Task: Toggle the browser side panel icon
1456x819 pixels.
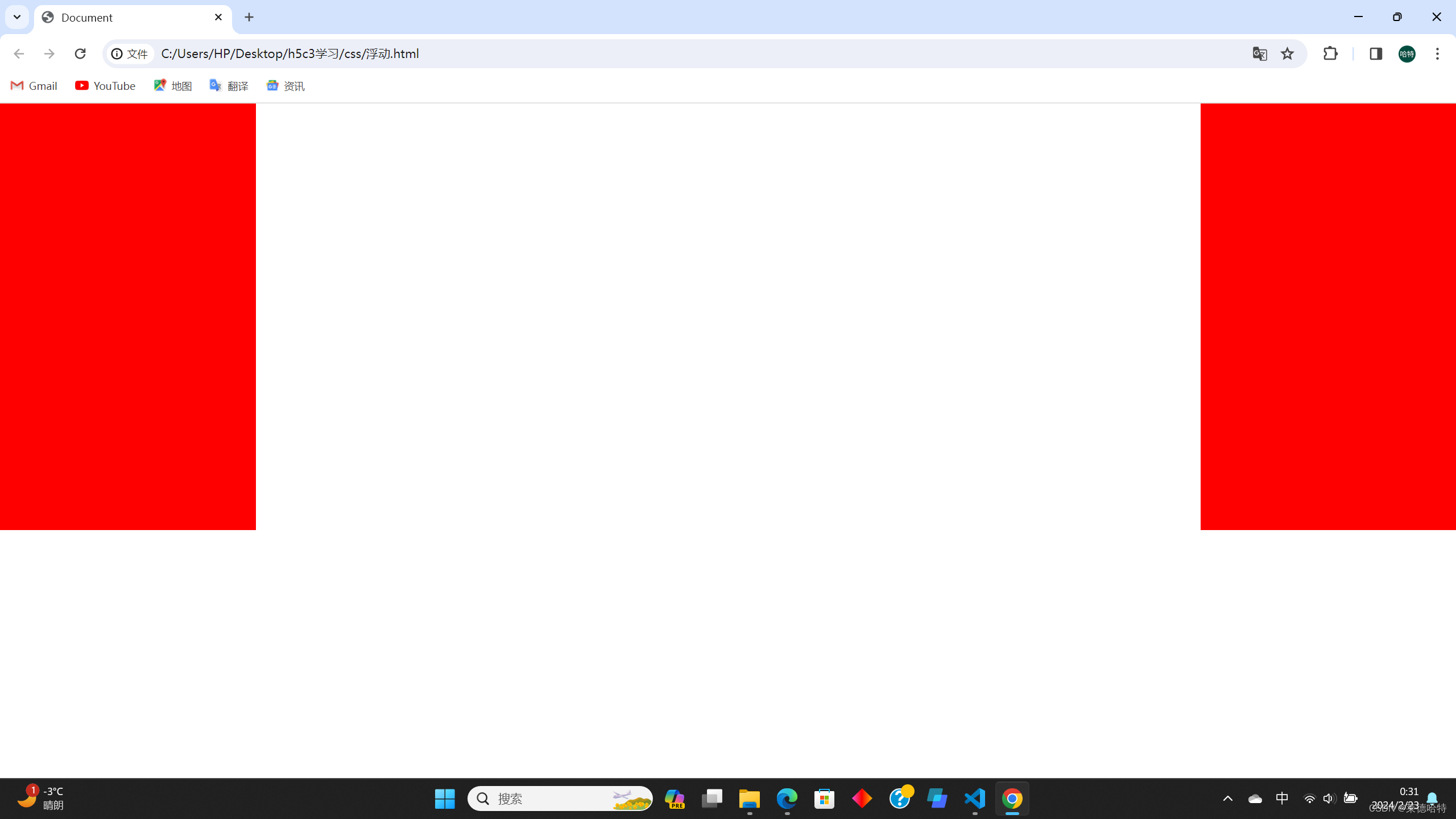Action: [1375, 53]
